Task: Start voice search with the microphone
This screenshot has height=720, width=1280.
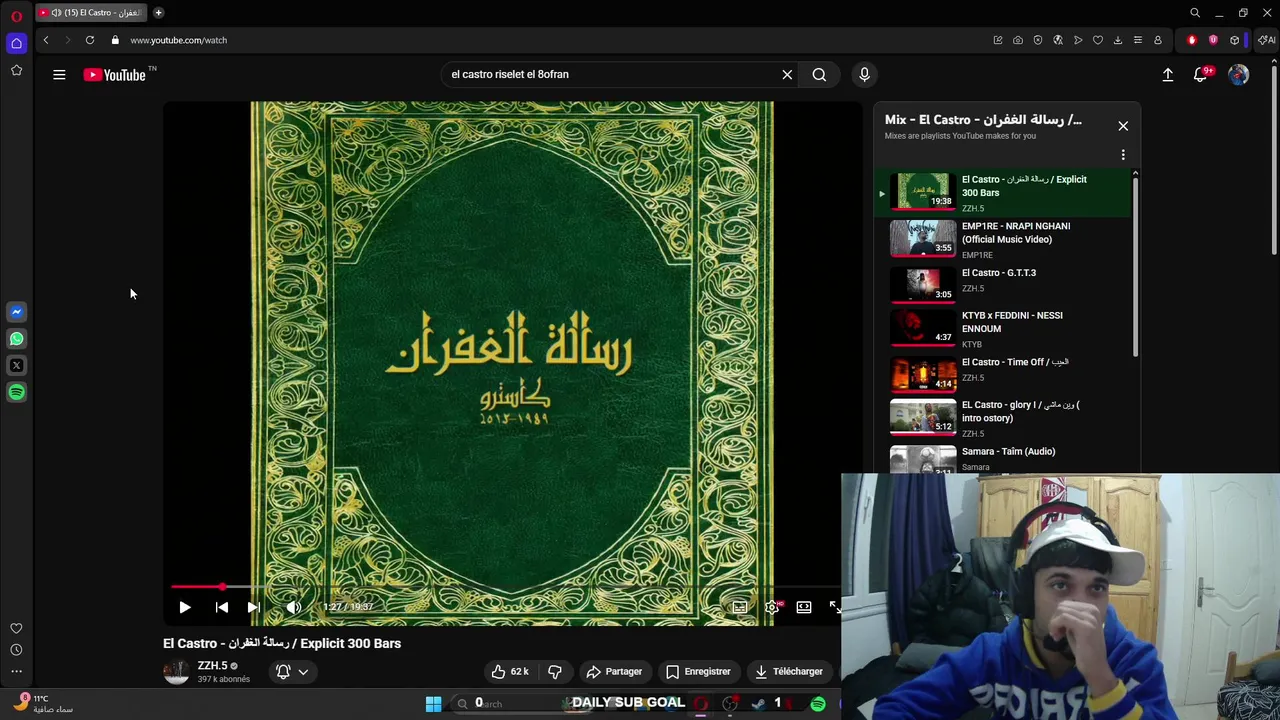Action: pyautogui.click(x=865, y=74)
